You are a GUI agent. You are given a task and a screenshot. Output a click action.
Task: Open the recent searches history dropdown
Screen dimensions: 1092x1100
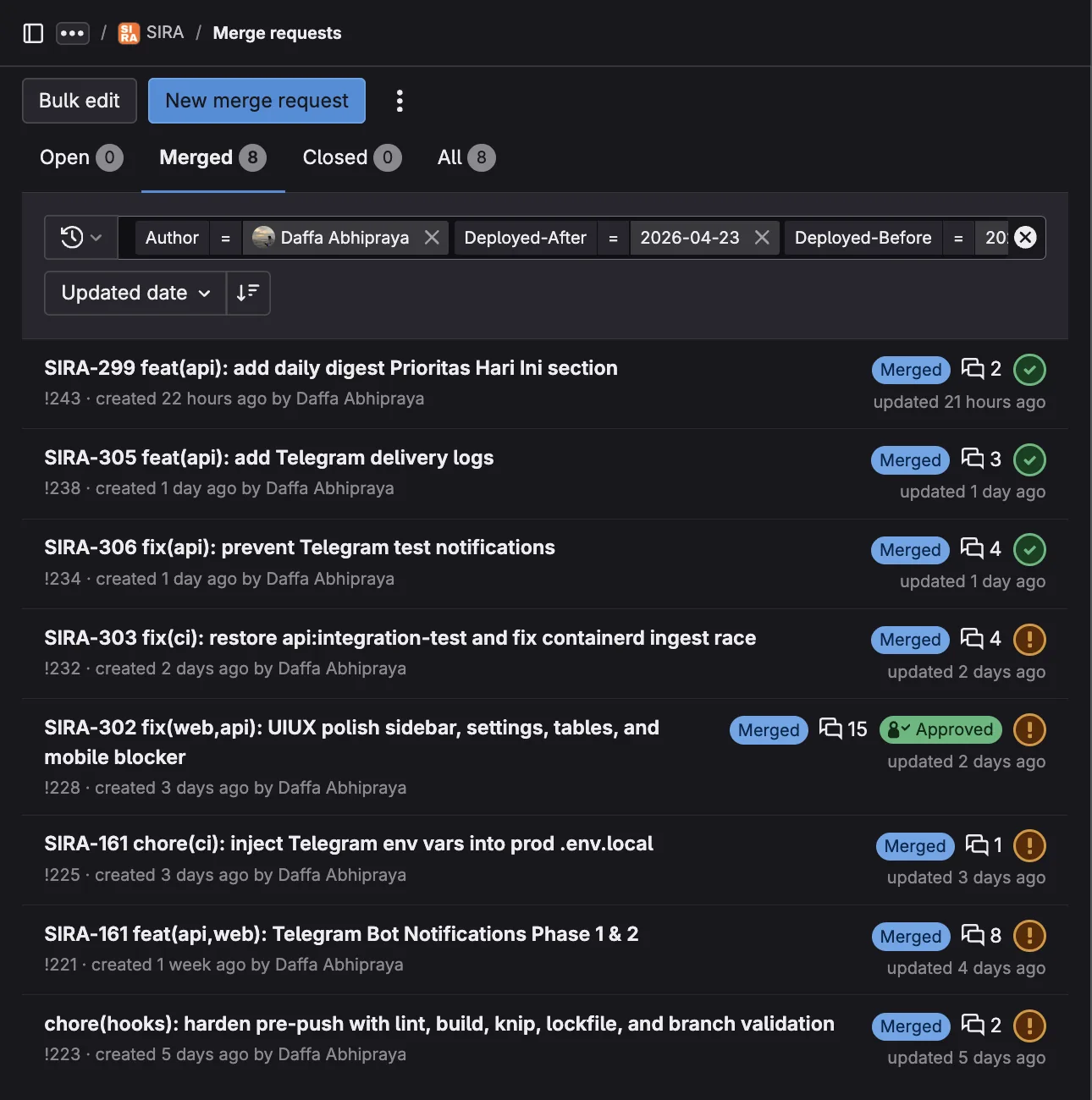[81, 238]
